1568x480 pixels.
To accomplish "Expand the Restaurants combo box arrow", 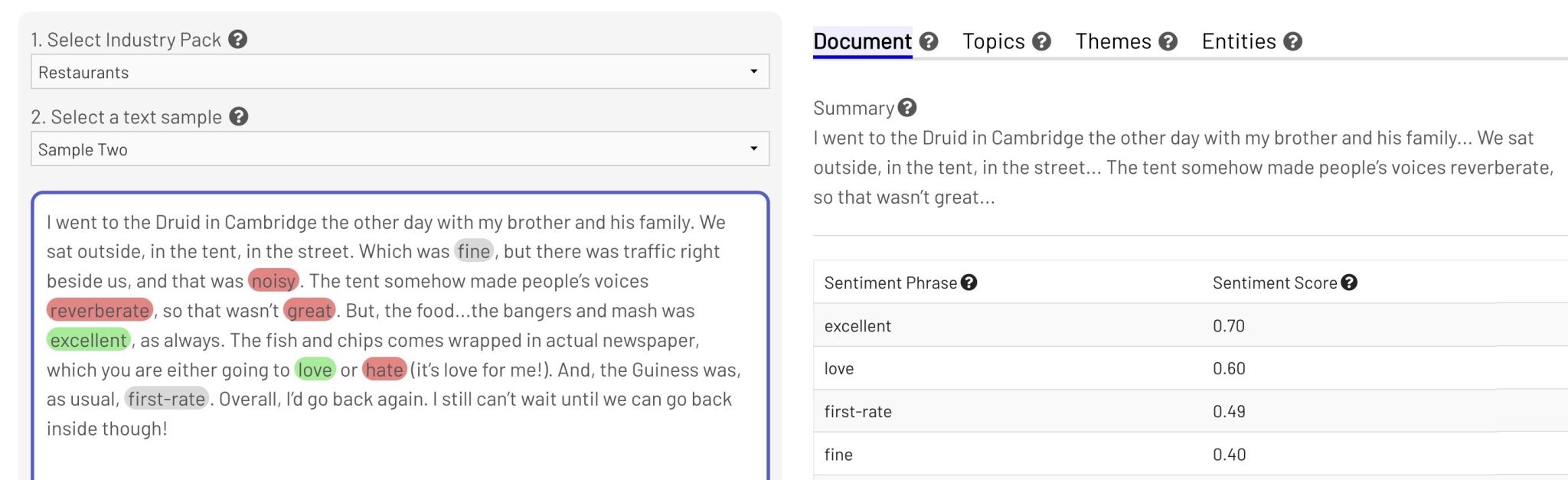I will pos(754,72).
